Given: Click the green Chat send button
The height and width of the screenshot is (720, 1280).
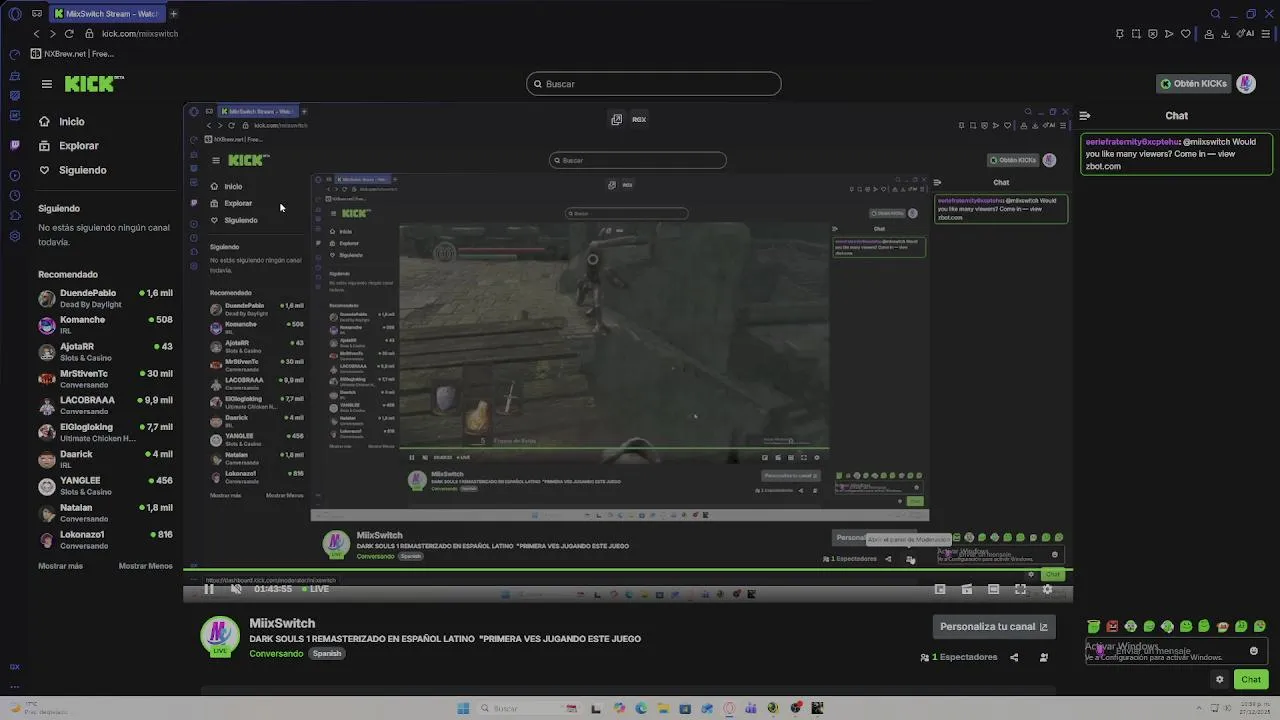Looking at the screenshot, I should pos(1251,679).
